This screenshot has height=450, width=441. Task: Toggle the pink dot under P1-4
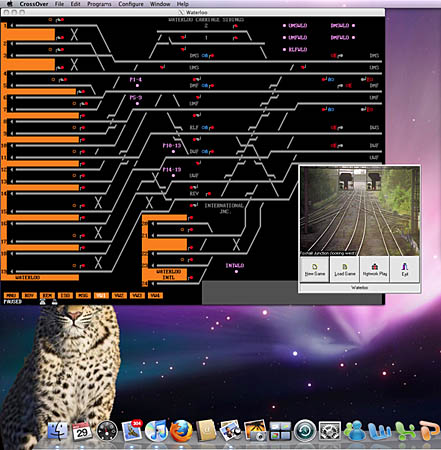137,86
